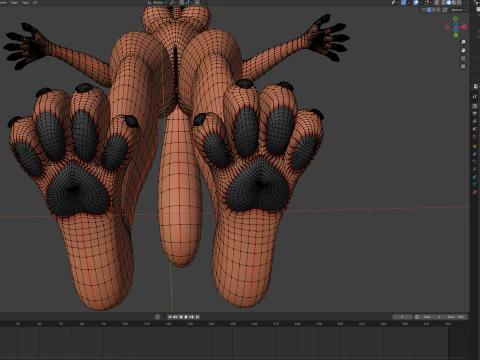The image size is (480, 360).
Task: Jump to timeline start frame
Action: (x=170, y=317)
